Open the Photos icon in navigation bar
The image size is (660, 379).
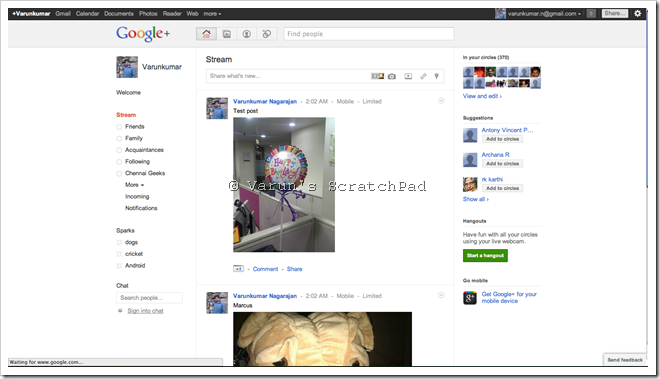226,34
